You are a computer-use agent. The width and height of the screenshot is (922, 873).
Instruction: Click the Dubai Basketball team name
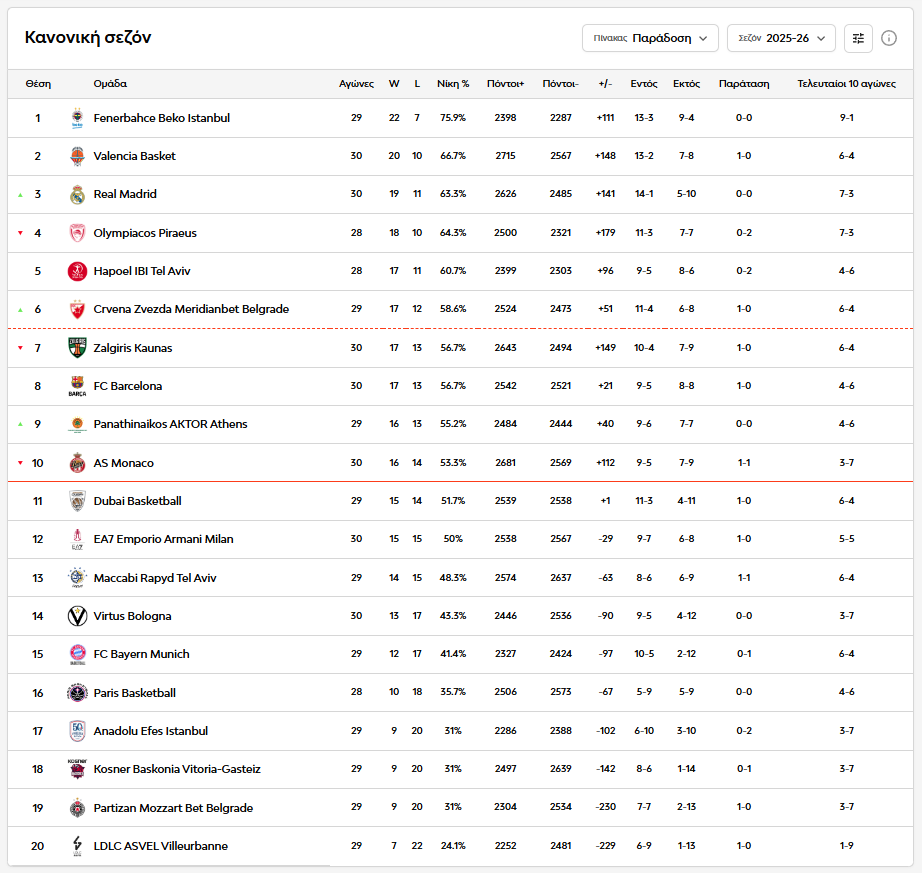coord(137,501)
